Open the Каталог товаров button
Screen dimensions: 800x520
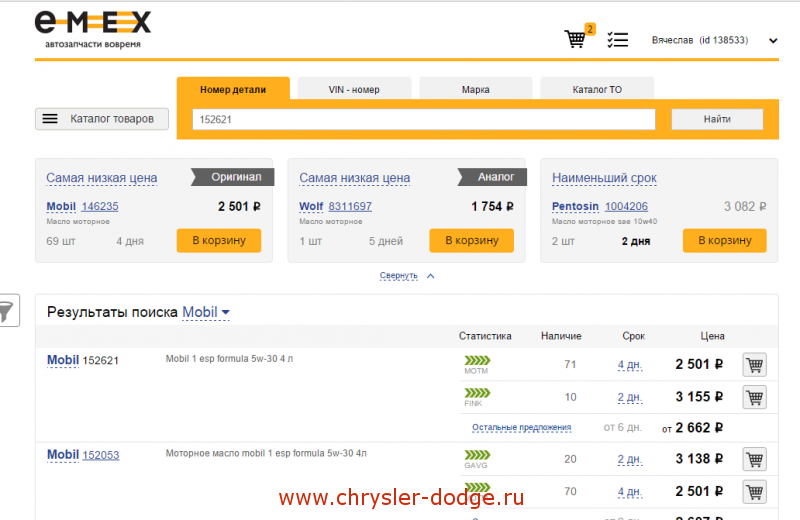pyautogui.click(x=102, y=119)
